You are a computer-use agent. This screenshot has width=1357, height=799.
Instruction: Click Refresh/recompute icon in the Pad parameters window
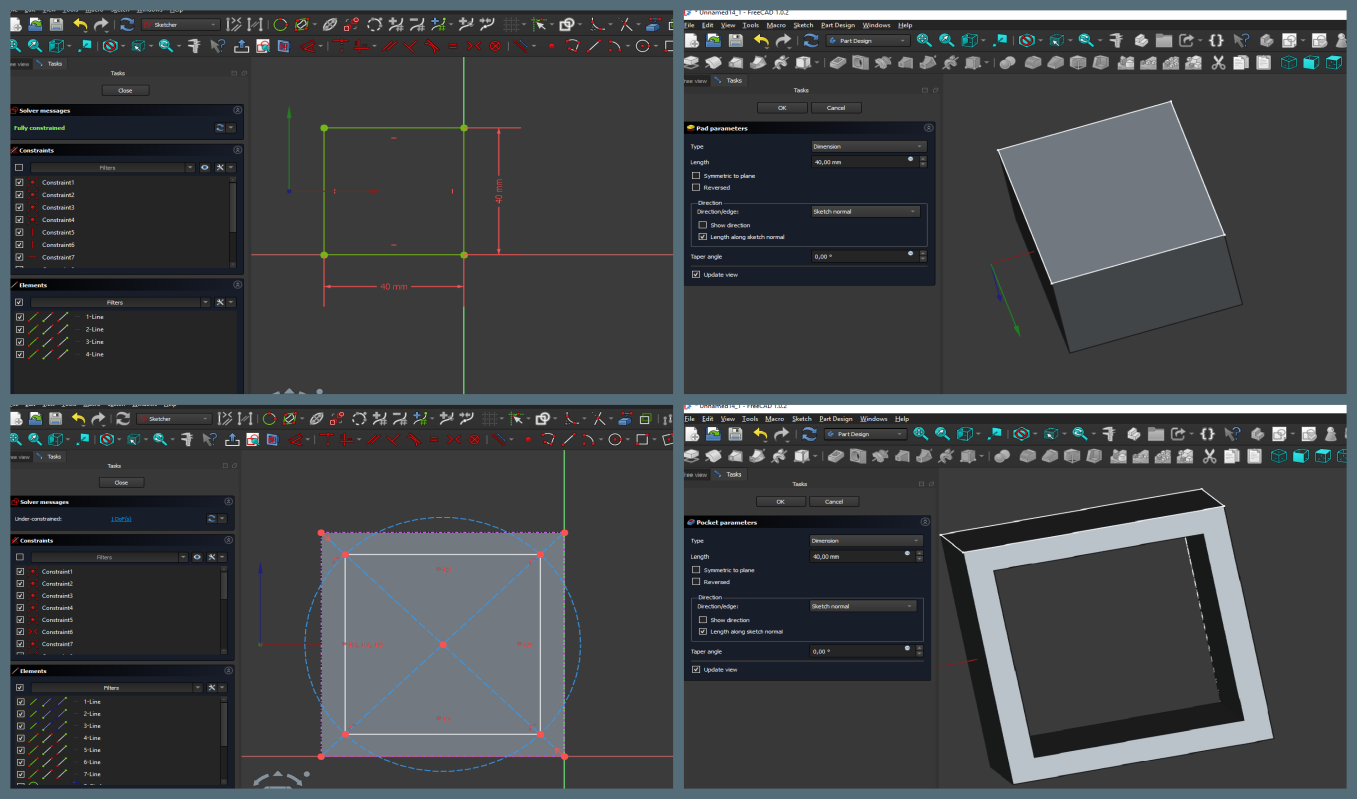click(811, 40)
